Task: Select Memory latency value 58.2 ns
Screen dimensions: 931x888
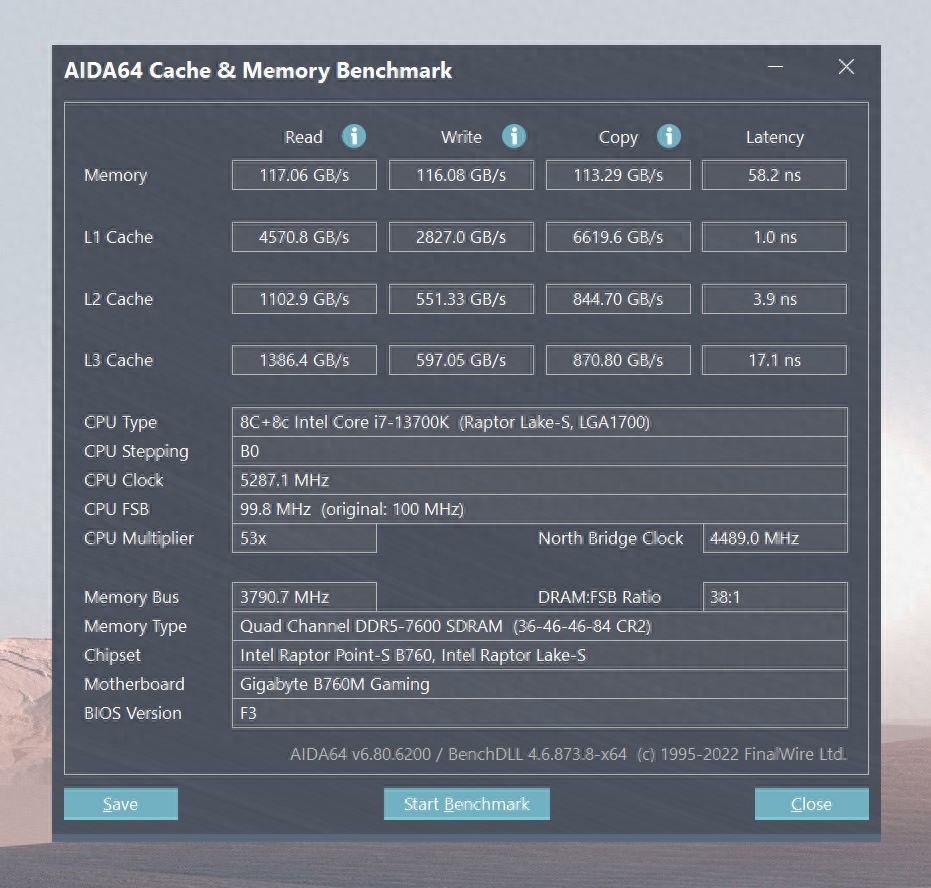Action: click(774, 175)
